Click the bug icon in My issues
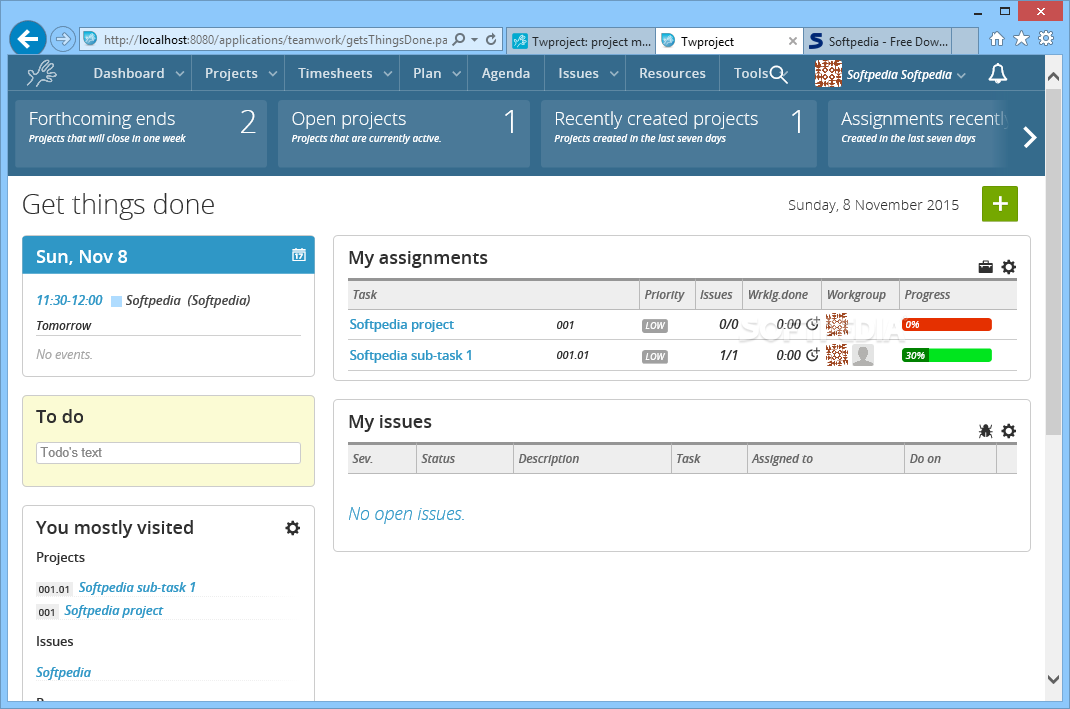The height and width of the screenshot is (709, 1070). [x=985, y=431]
